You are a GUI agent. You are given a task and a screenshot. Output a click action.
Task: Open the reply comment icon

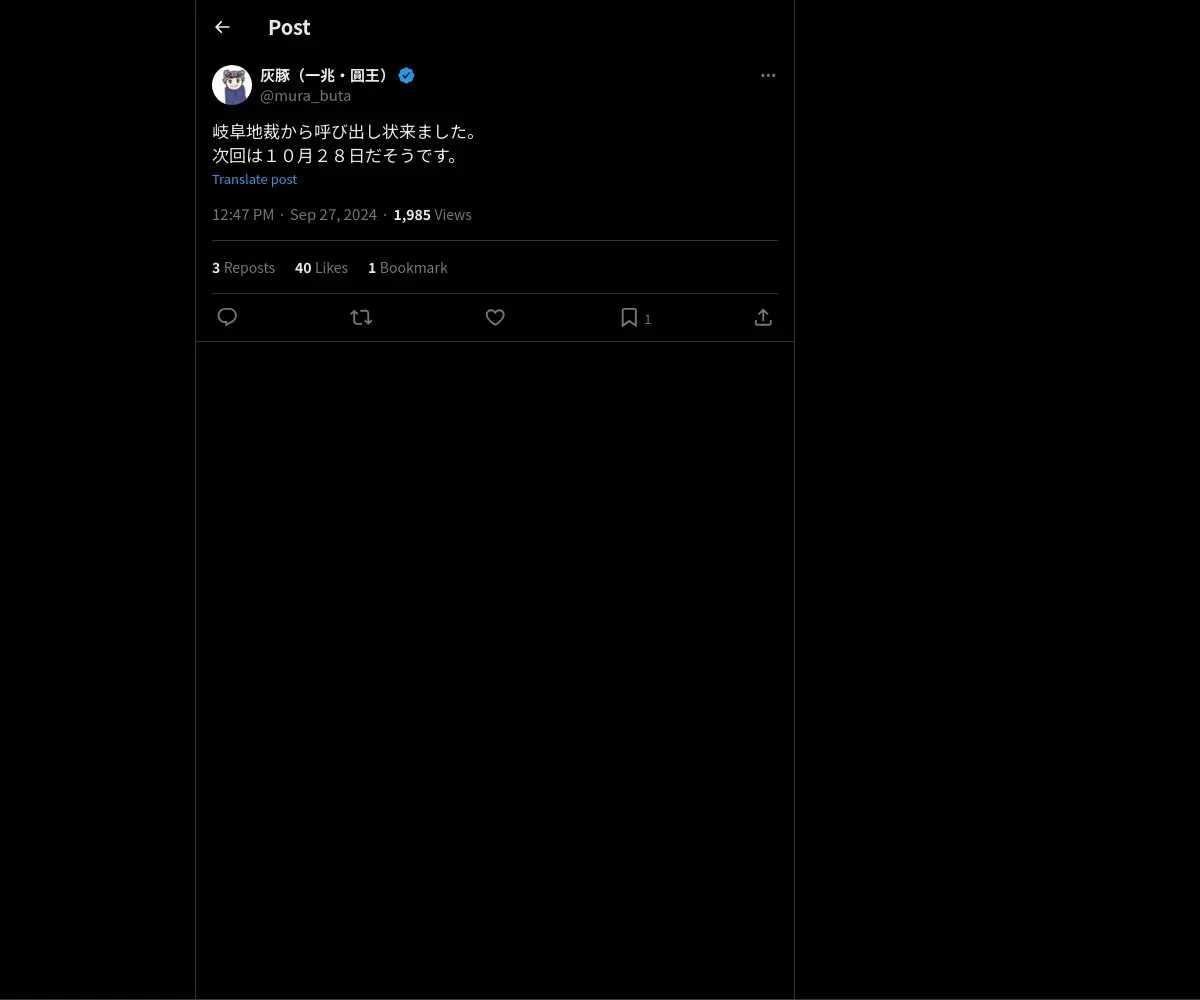(227, 317)
